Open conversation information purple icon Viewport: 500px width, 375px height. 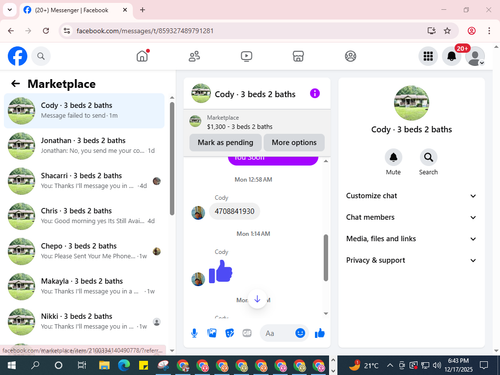coord(315,93)
